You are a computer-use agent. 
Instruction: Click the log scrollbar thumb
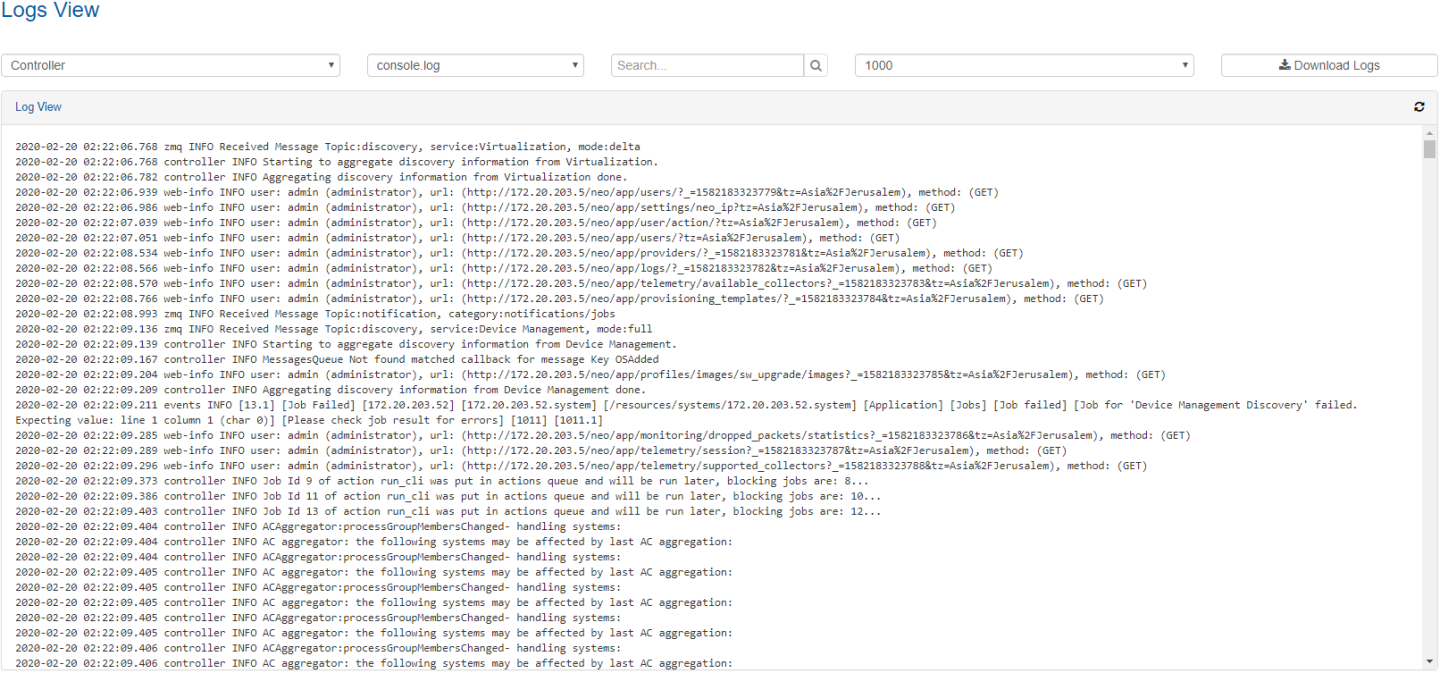[1429, 150]
